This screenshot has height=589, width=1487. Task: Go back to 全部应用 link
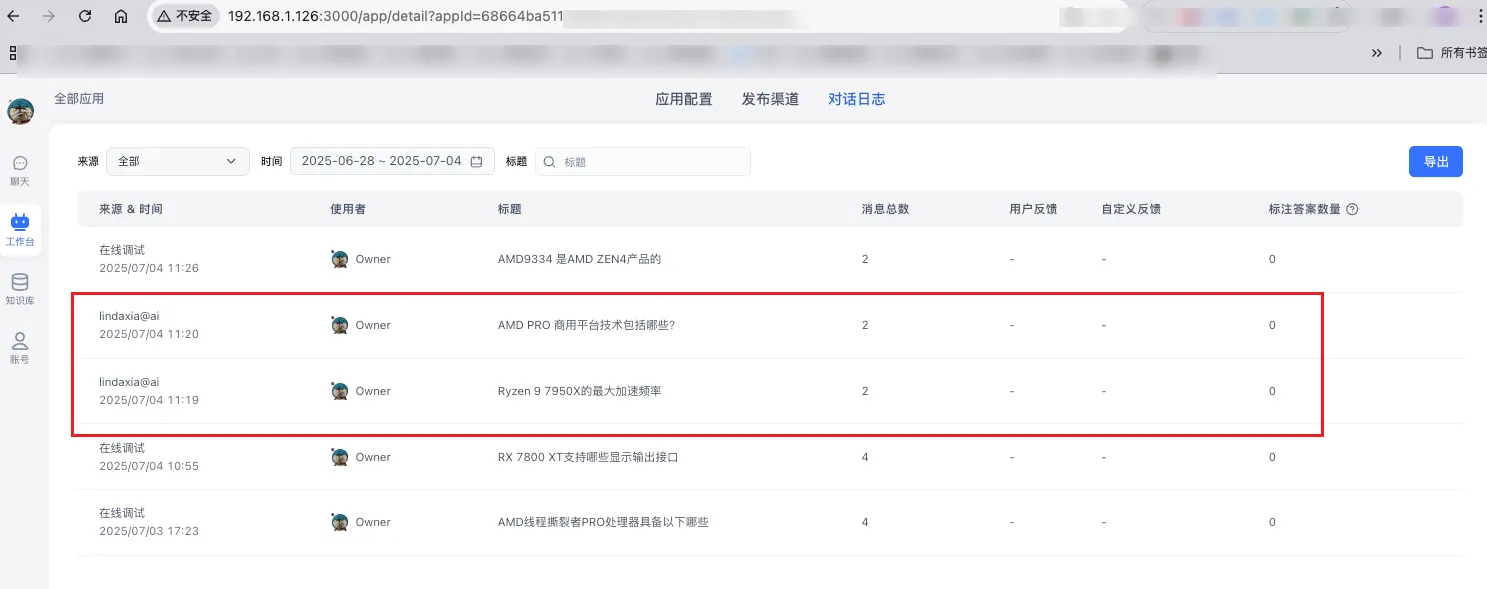pyautogui.click(x=79, y=99)
